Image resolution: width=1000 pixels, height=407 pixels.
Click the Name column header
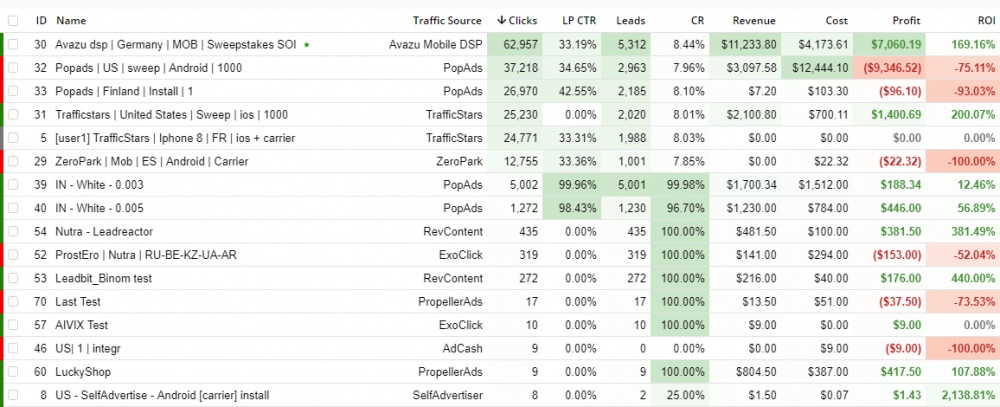point(71,20)
